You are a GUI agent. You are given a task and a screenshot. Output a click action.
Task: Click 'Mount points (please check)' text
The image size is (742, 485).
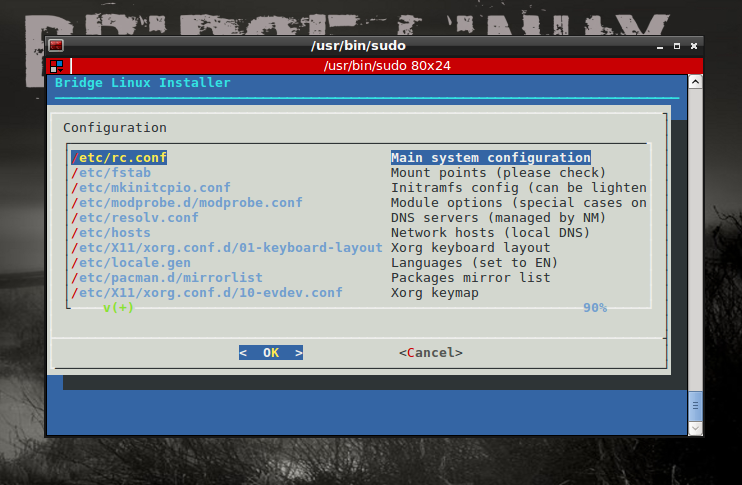pyautogui.click(x=498, y=173)
